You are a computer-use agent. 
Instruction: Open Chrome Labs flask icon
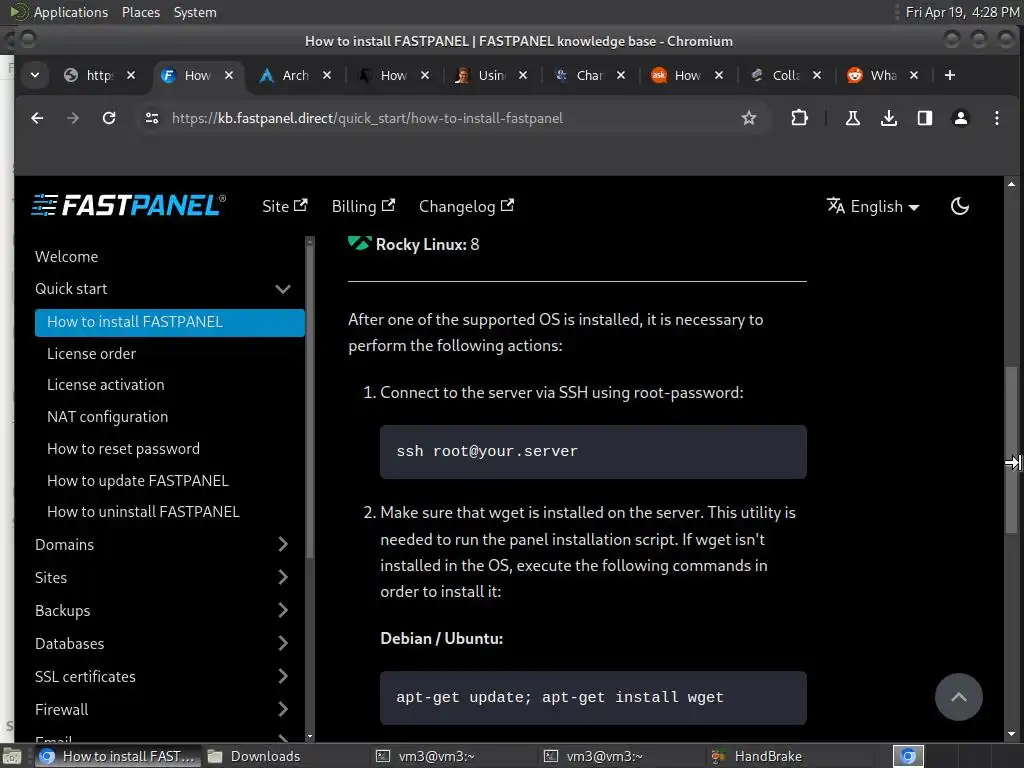click(852, 118)
